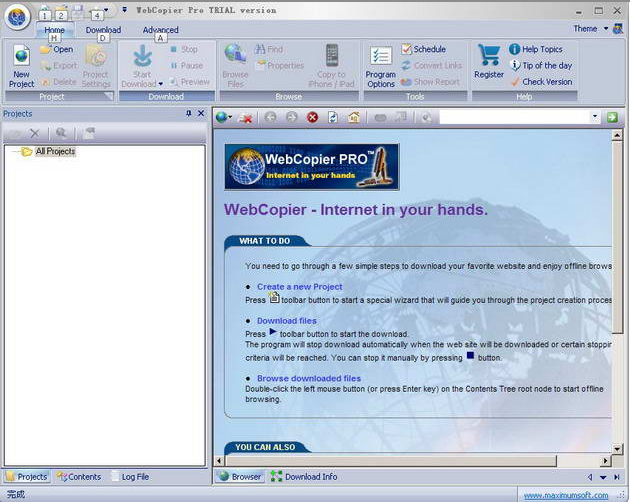Open Program Options
Screen dimensions: 630x502
pyautogui.click(x=380, y=66)
